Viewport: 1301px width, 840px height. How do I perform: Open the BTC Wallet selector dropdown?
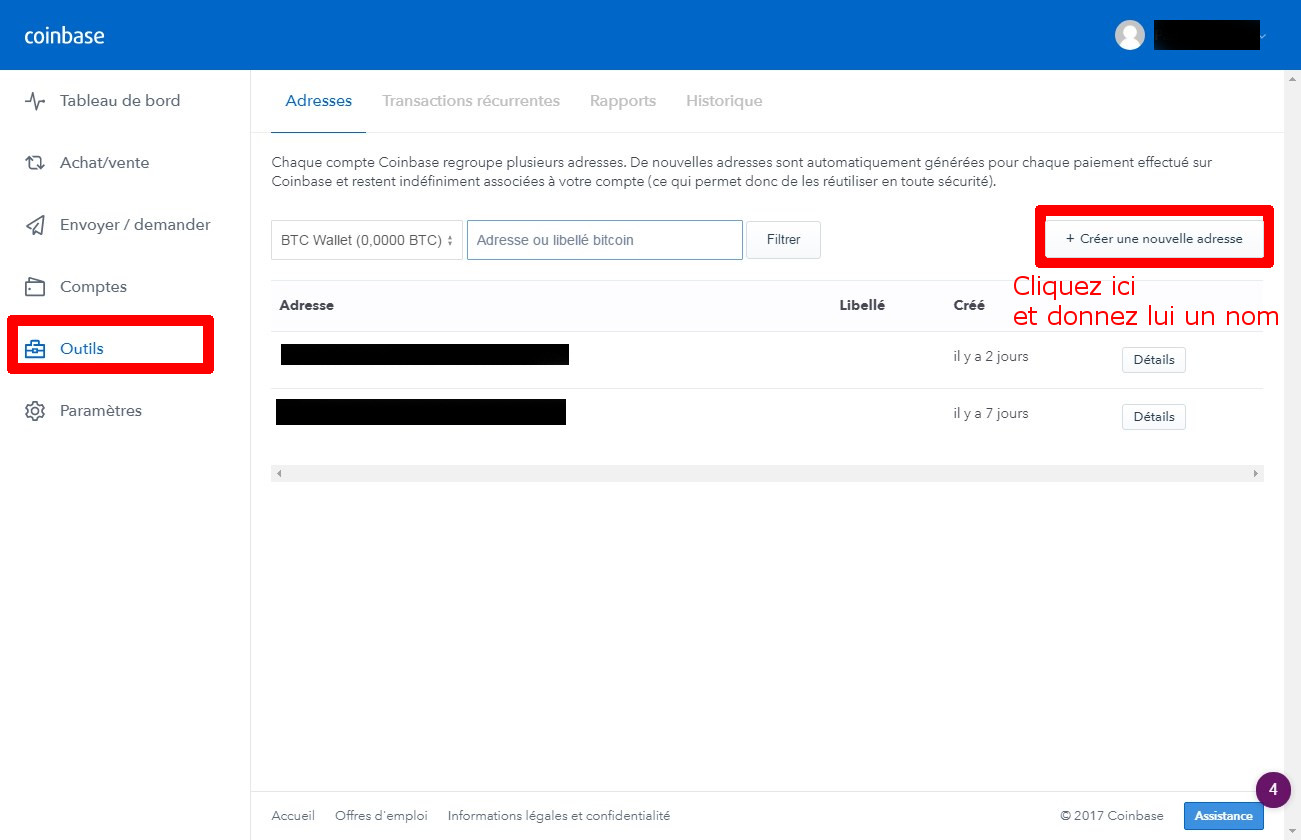pyautogui.click(x=367, y=240)
